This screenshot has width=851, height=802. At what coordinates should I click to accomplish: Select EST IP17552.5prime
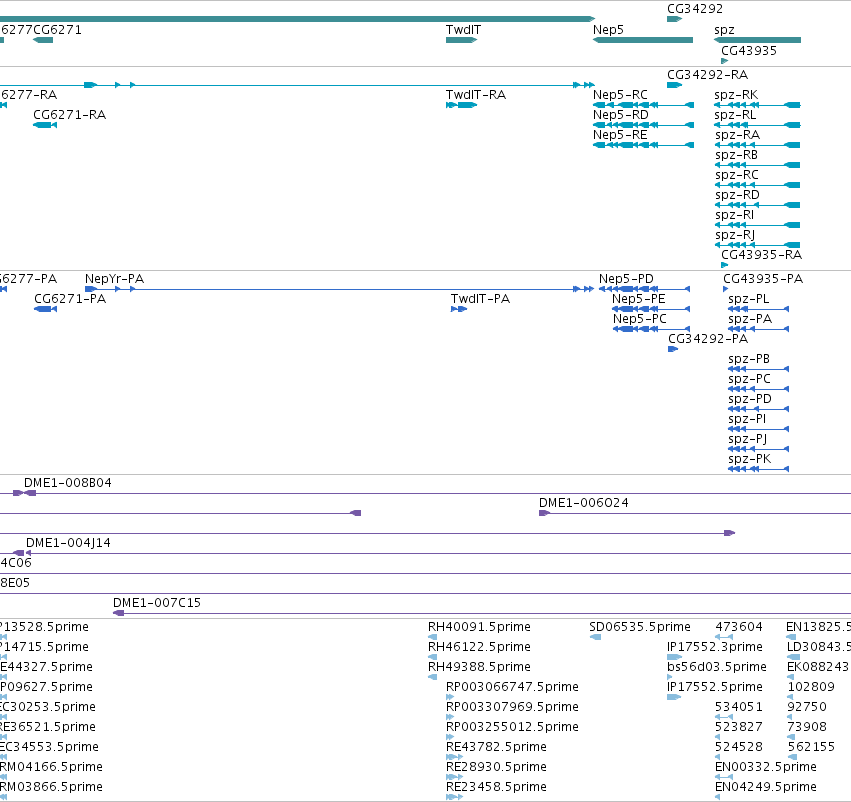[674, 697]
